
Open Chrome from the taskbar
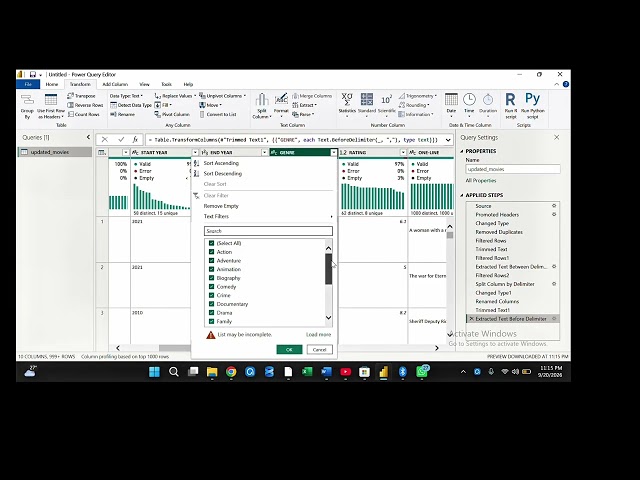click(x=231, y=372)
